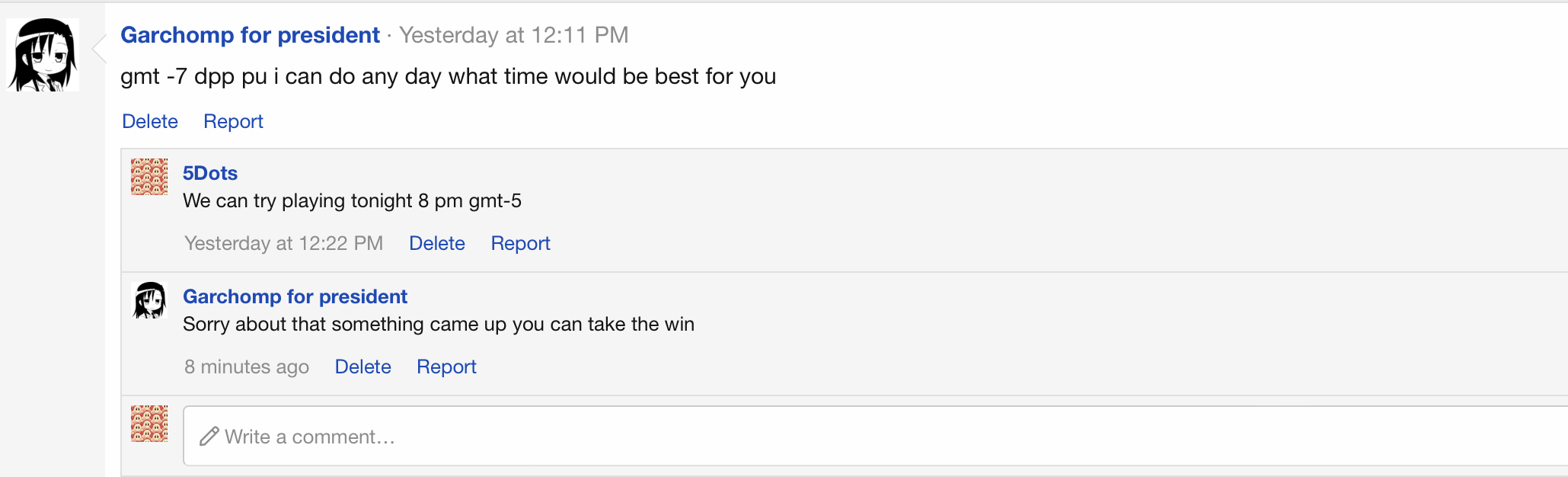The image size is (1568, 477).
Task: Delete the main gmt -7 profile post
Action: pyautogui.click(x=150, y=121)
